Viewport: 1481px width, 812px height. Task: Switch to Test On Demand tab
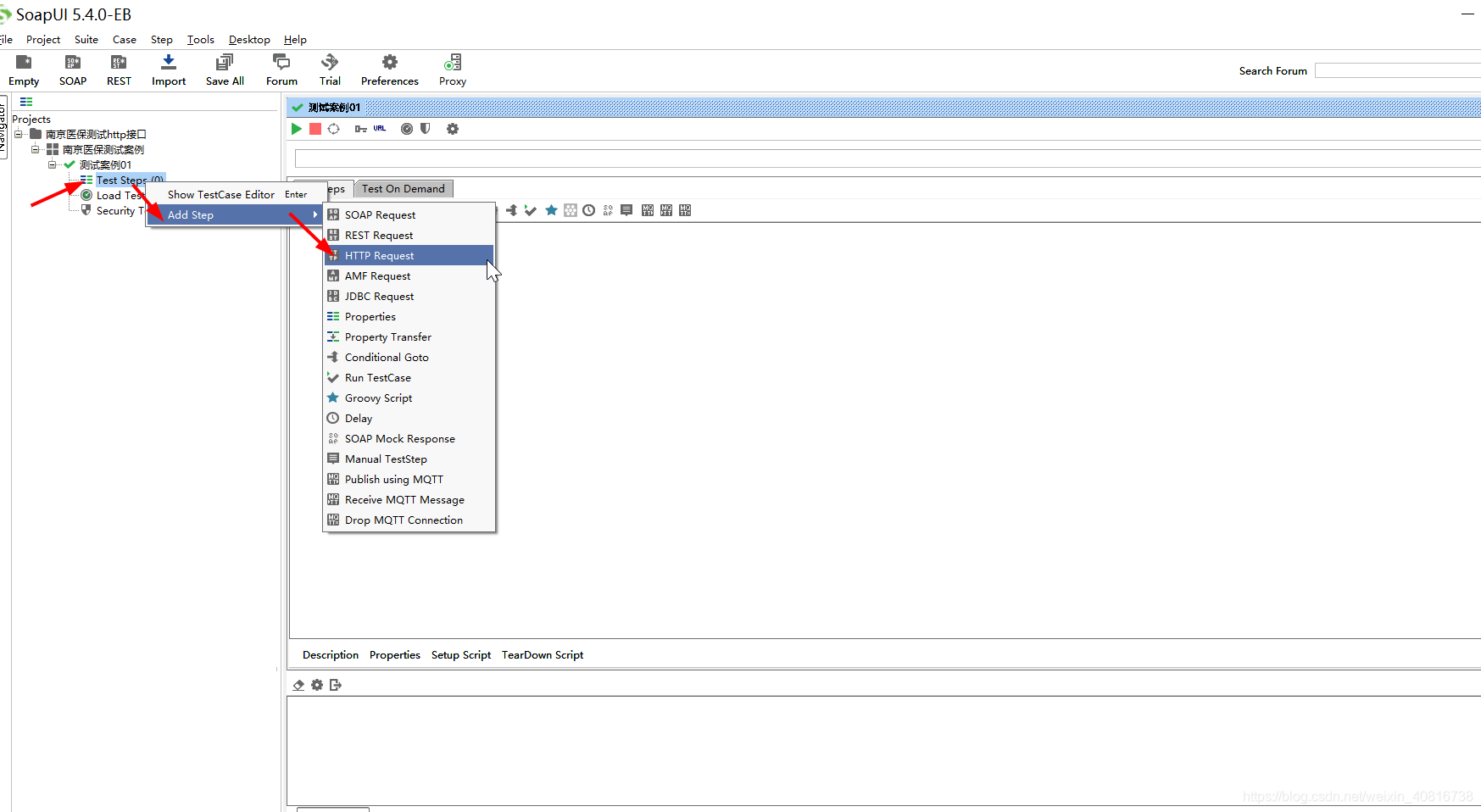(x=404, y=188)
